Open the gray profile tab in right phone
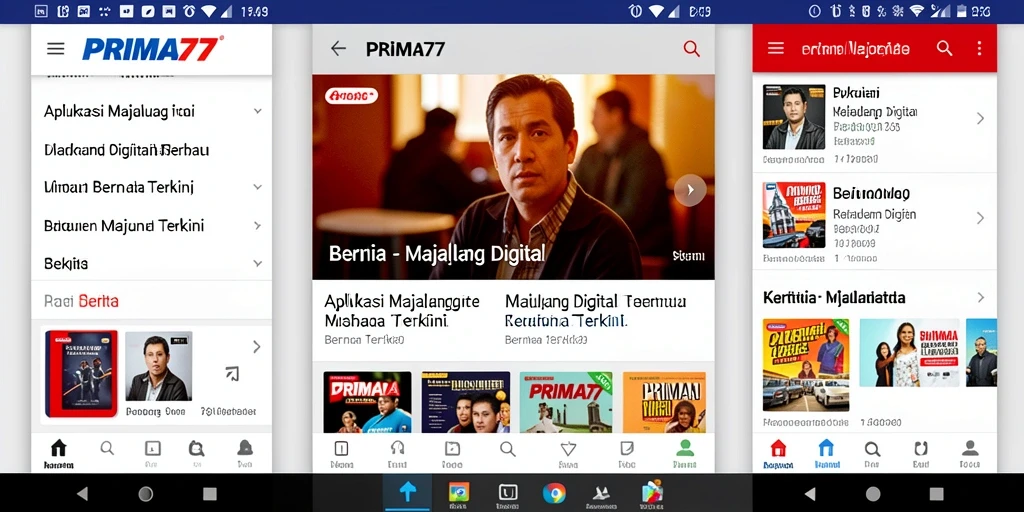 [x=970, y=453]
